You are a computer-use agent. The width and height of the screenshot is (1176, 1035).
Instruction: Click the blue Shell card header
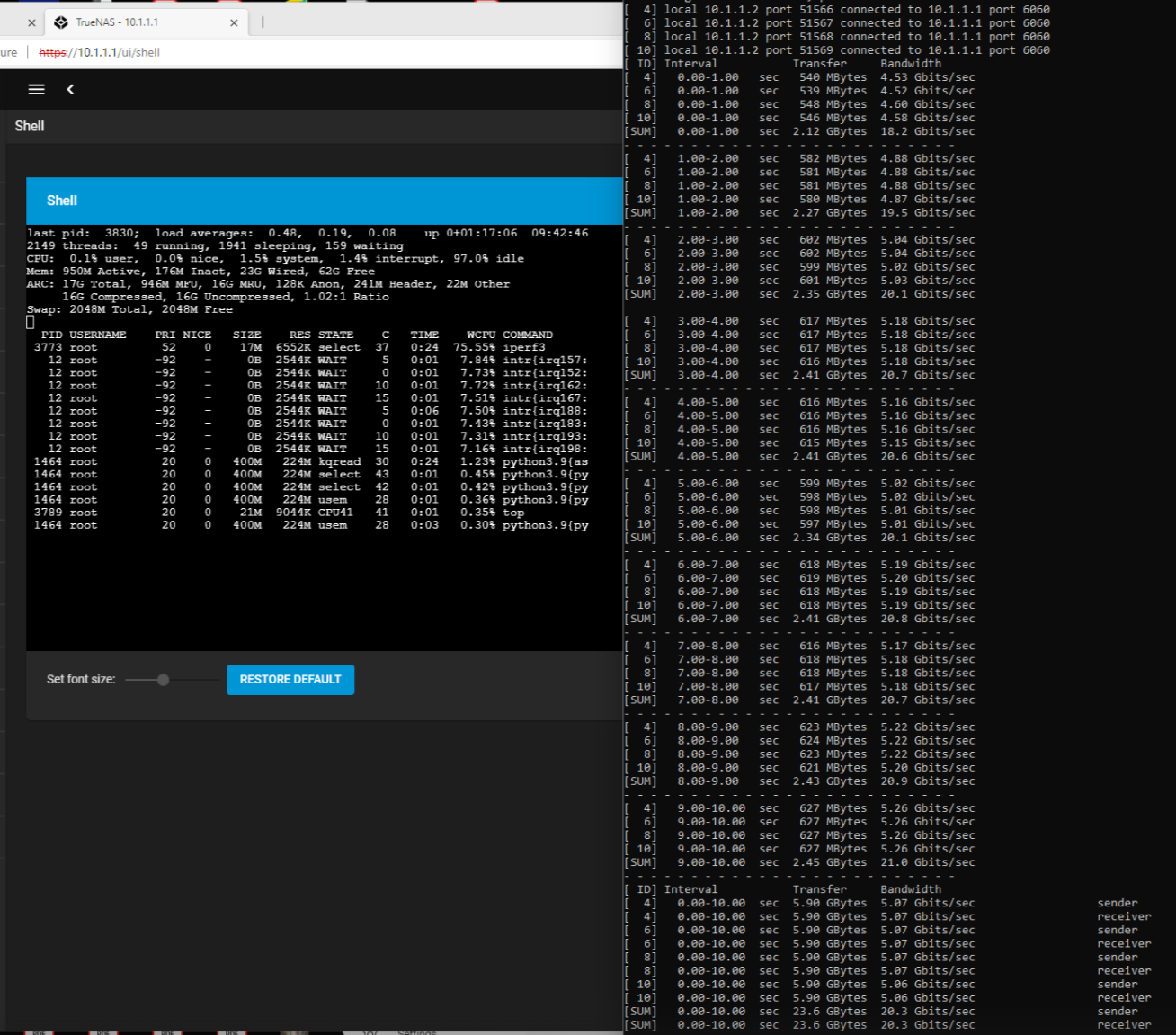point(324,201)
